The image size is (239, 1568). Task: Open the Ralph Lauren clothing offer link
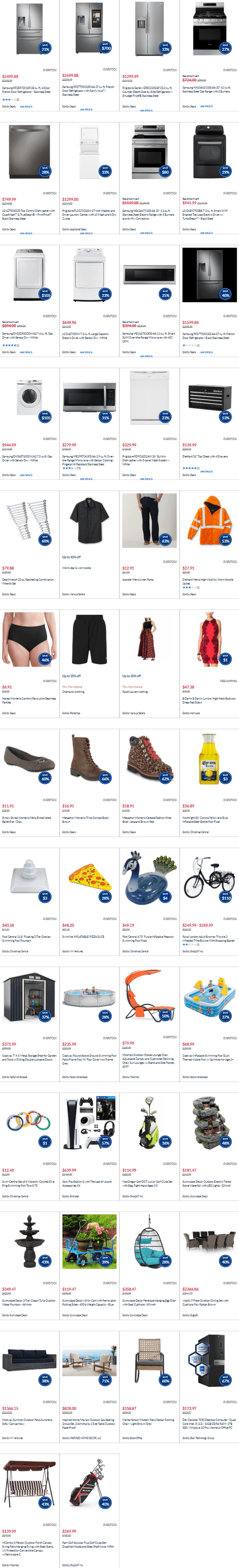pos(135,692)
